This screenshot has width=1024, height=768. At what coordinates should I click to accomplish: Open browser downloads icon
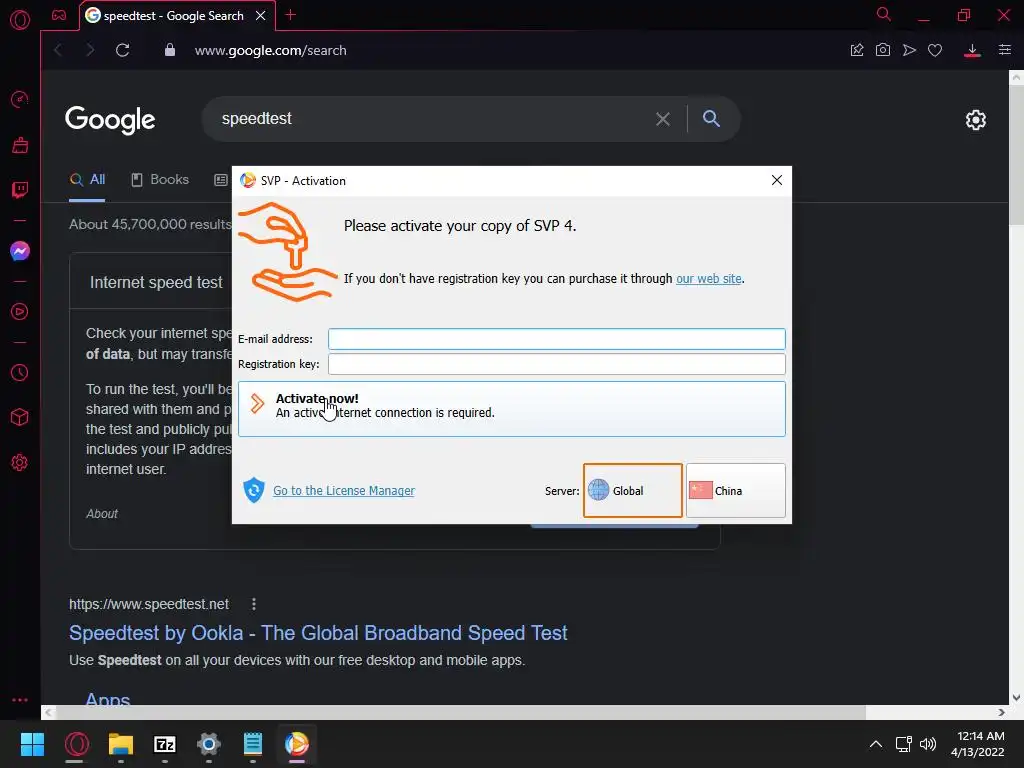(972, 50)
